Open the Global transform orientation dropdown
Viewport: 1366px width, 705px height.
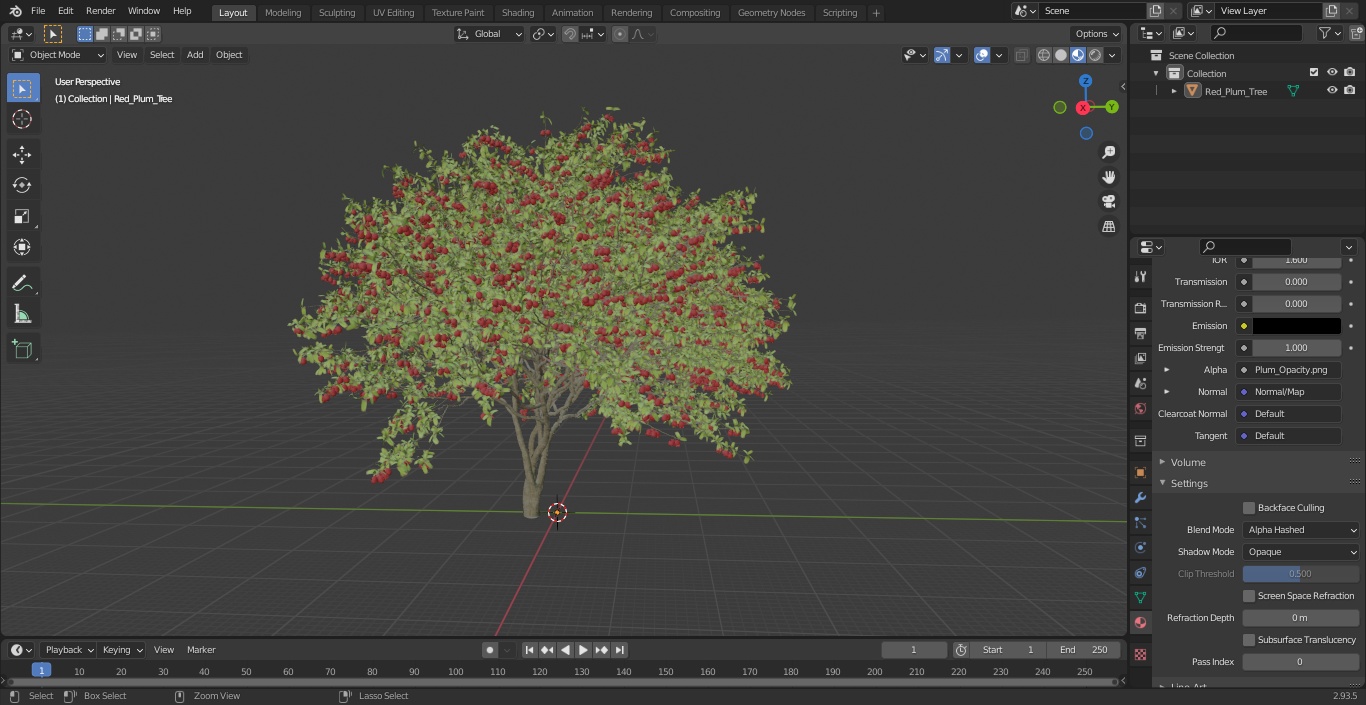pyautogui.click(x=490, y=34)
